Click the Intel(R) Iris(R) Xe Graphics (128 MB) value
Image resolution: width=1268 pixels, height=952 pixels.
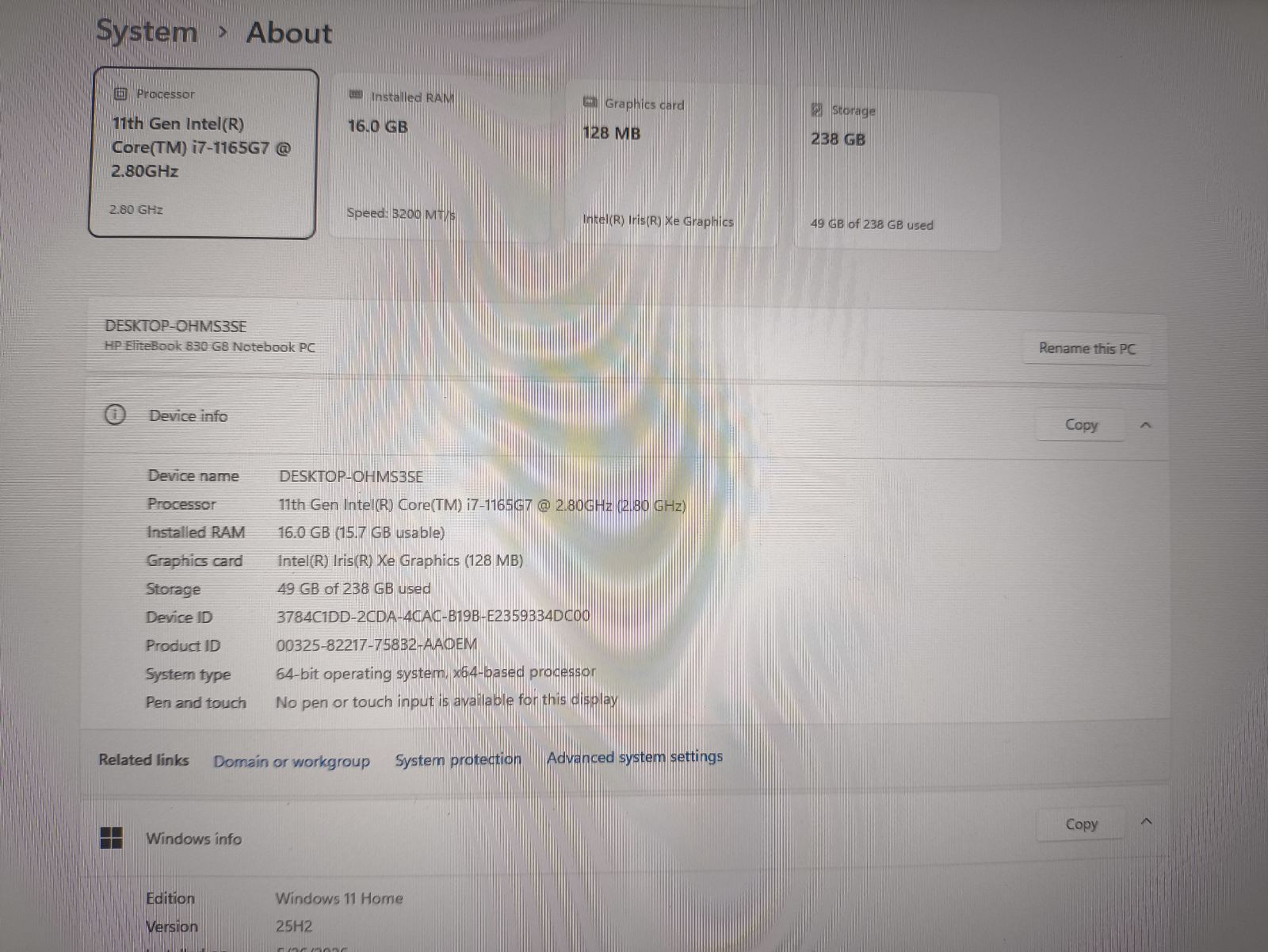[x=400, y=560]
